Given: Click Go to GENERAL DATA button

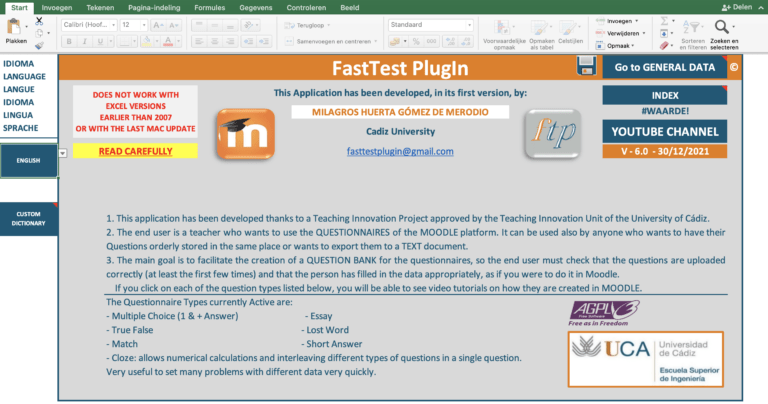Looking at the screenshot, I should coord(665,68).
